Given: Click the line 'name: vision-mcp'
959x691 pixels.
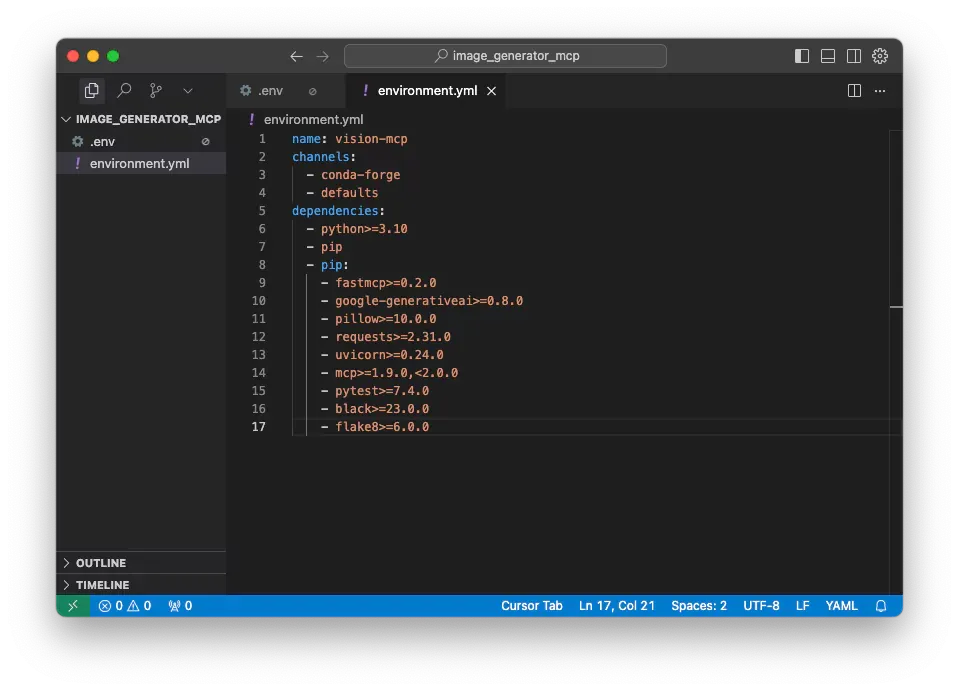Looking at the screenshot, I should [349, 139].
